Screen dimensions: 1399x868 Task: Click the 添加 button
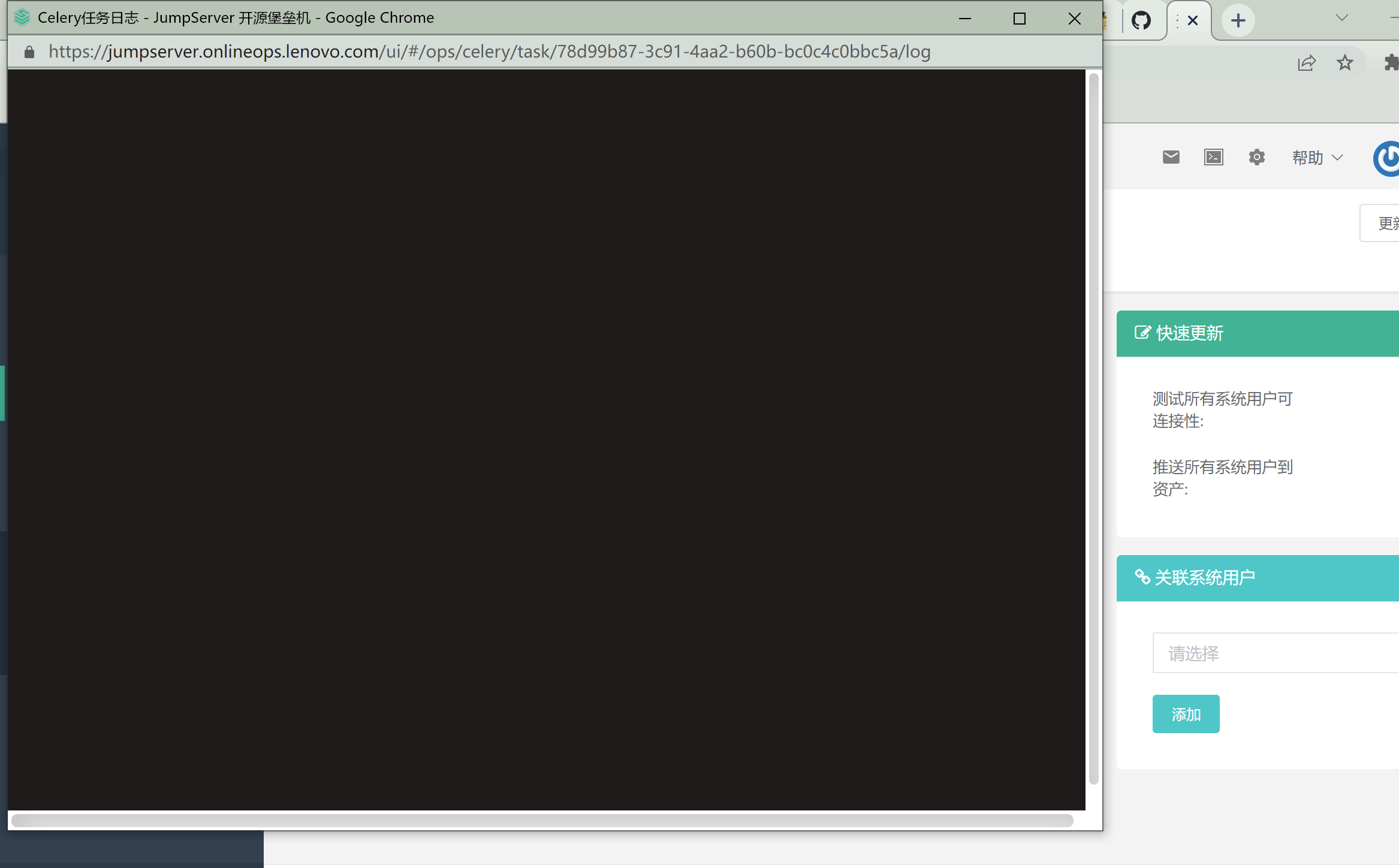pyautogui.click(x=1186, y=714)
